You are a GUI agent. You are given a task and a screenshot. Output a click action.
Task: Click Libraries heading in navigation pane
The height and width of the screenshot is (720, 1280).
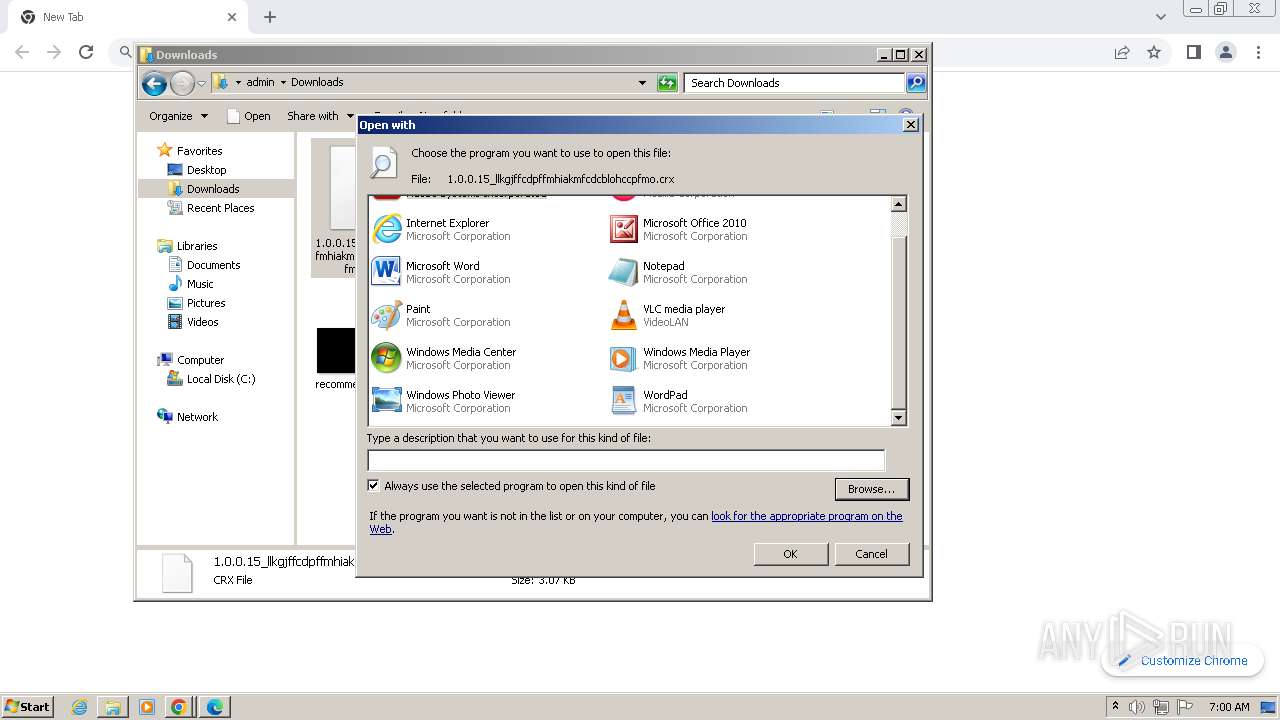(x=197, y=246)
